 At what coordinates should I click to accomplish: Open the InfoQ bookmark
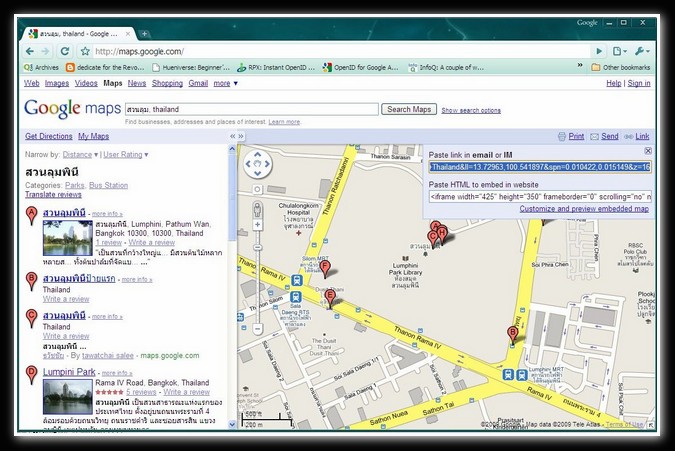pos(446,68)
